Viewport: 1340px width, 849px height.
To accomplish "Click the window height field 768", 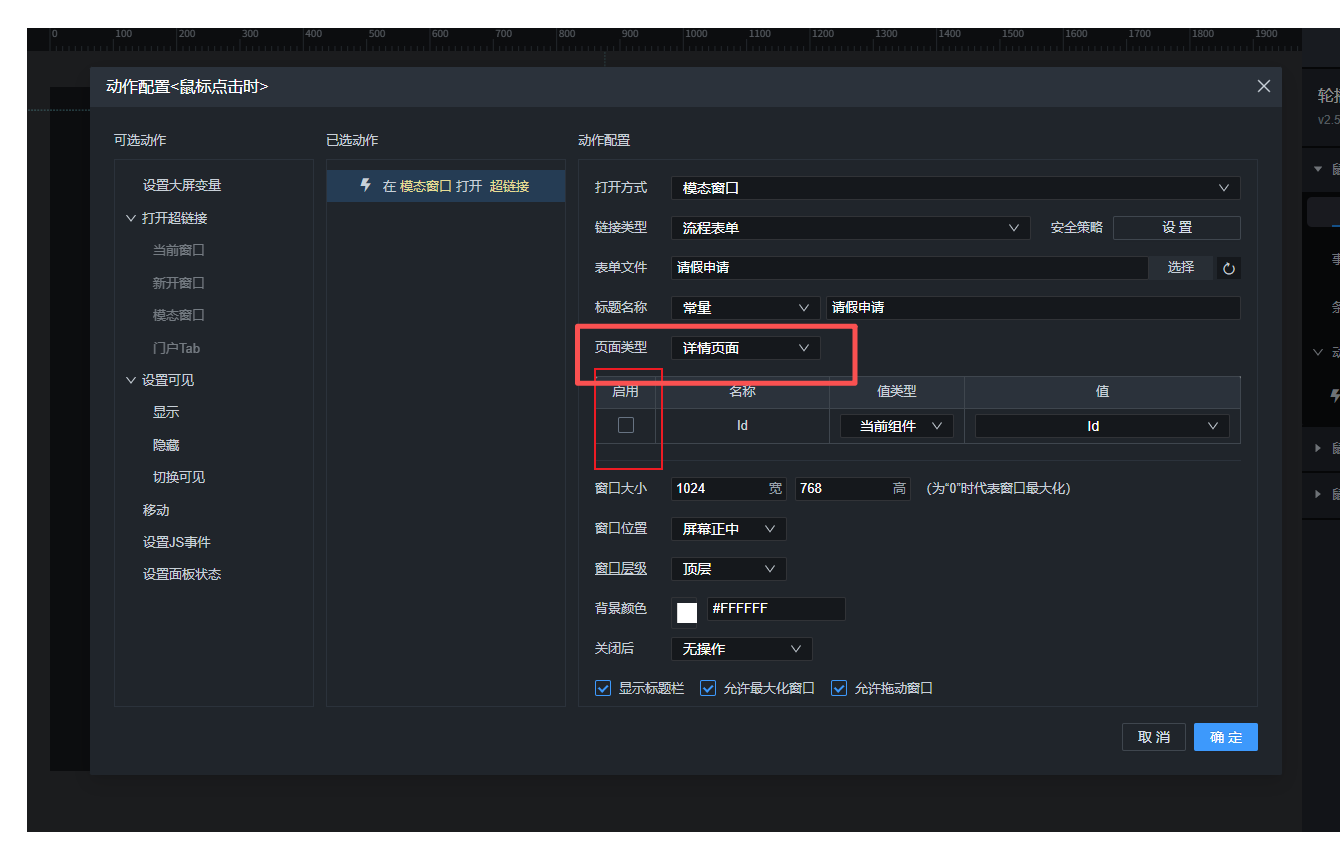I will point(852,489).
